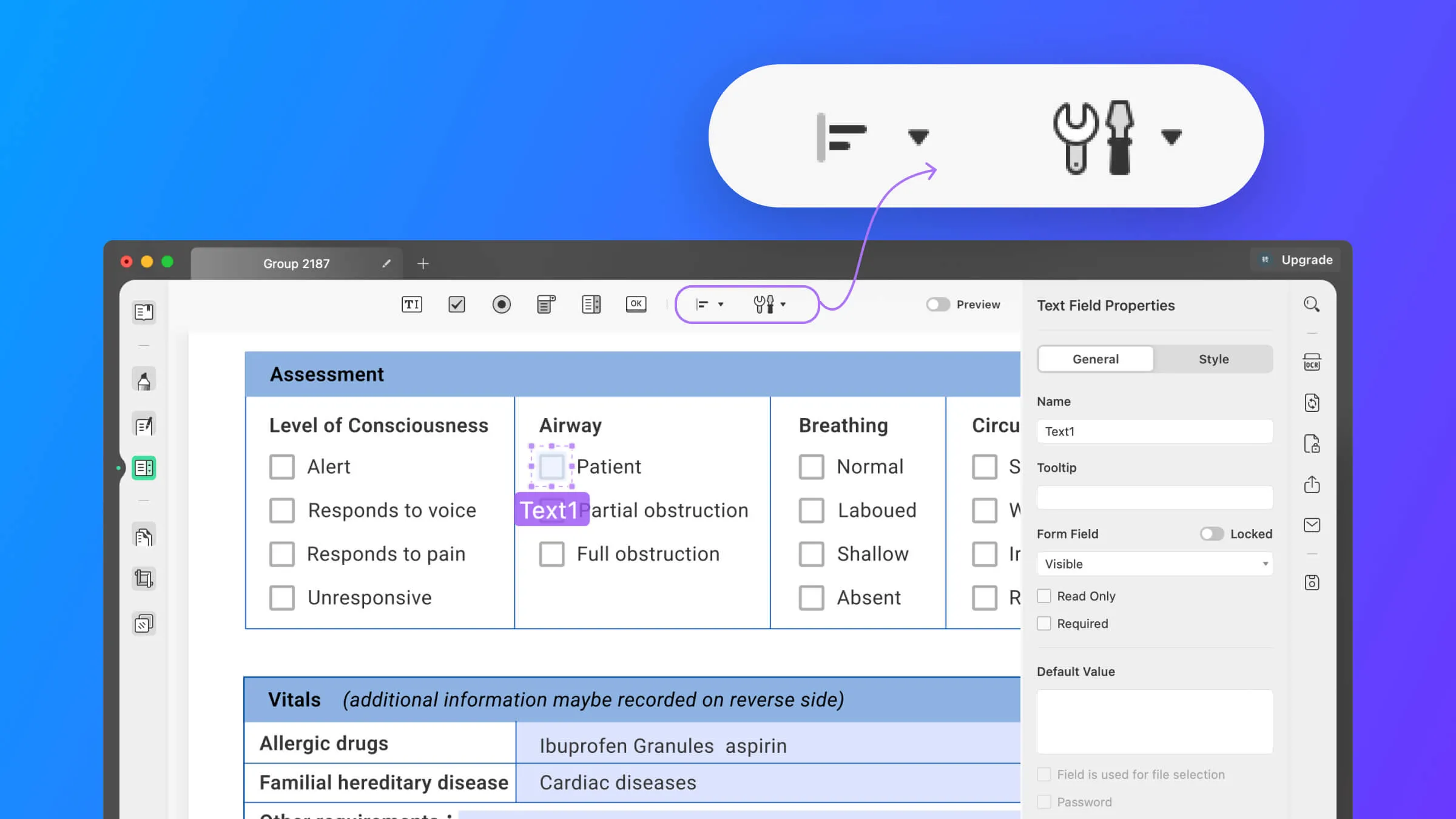
Task: Click the document export/save icon
Action: tap(1311, 582)
